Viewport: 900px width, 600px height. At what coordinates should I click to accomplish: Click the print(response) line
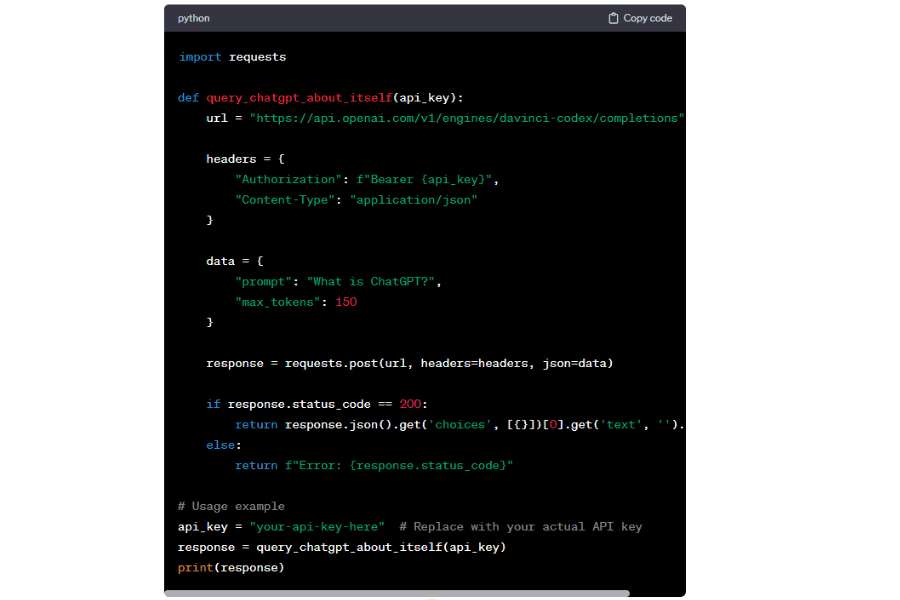(x=231, y=568)
